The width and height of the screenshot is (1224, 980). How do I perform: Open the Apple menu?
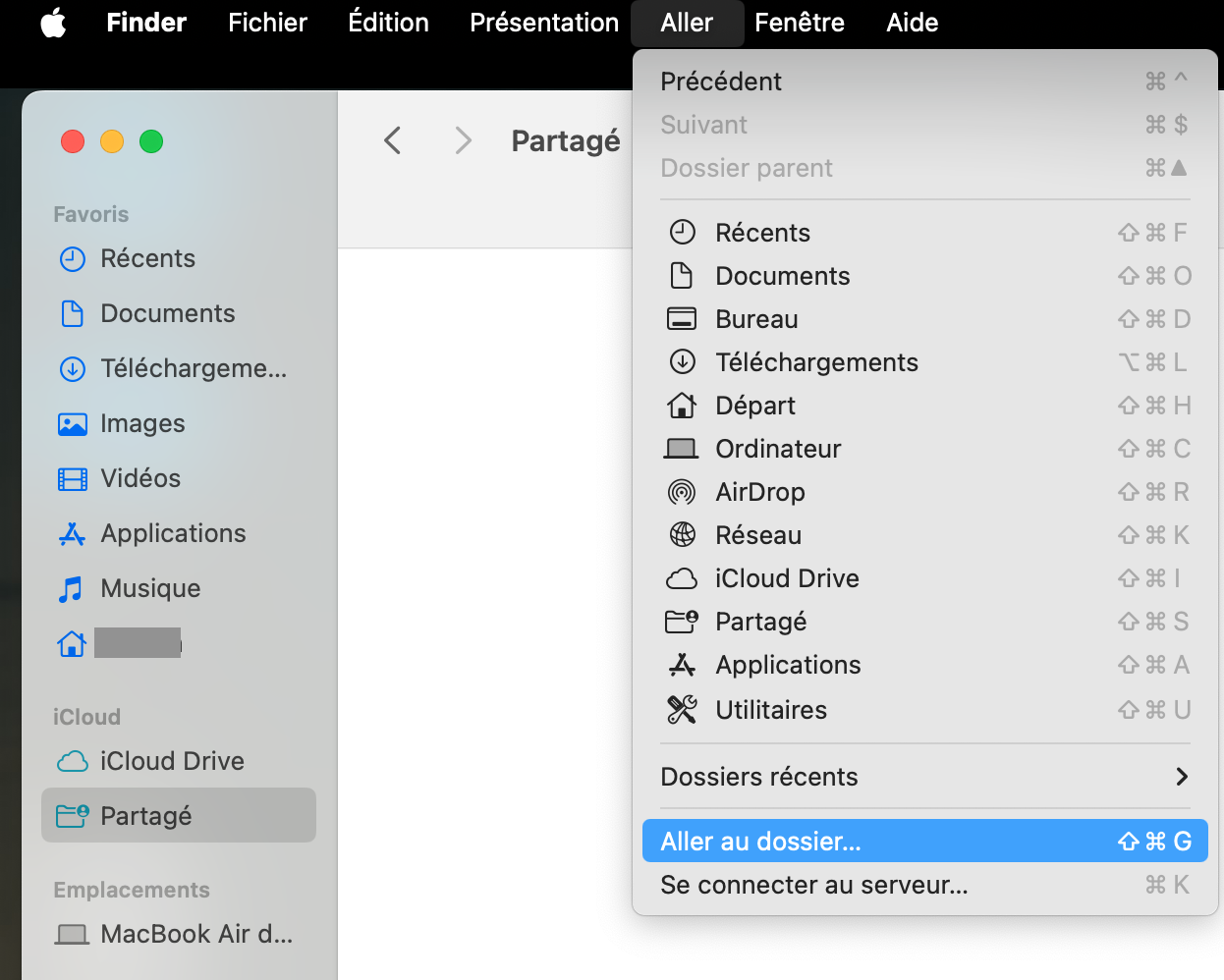point(53,23)
